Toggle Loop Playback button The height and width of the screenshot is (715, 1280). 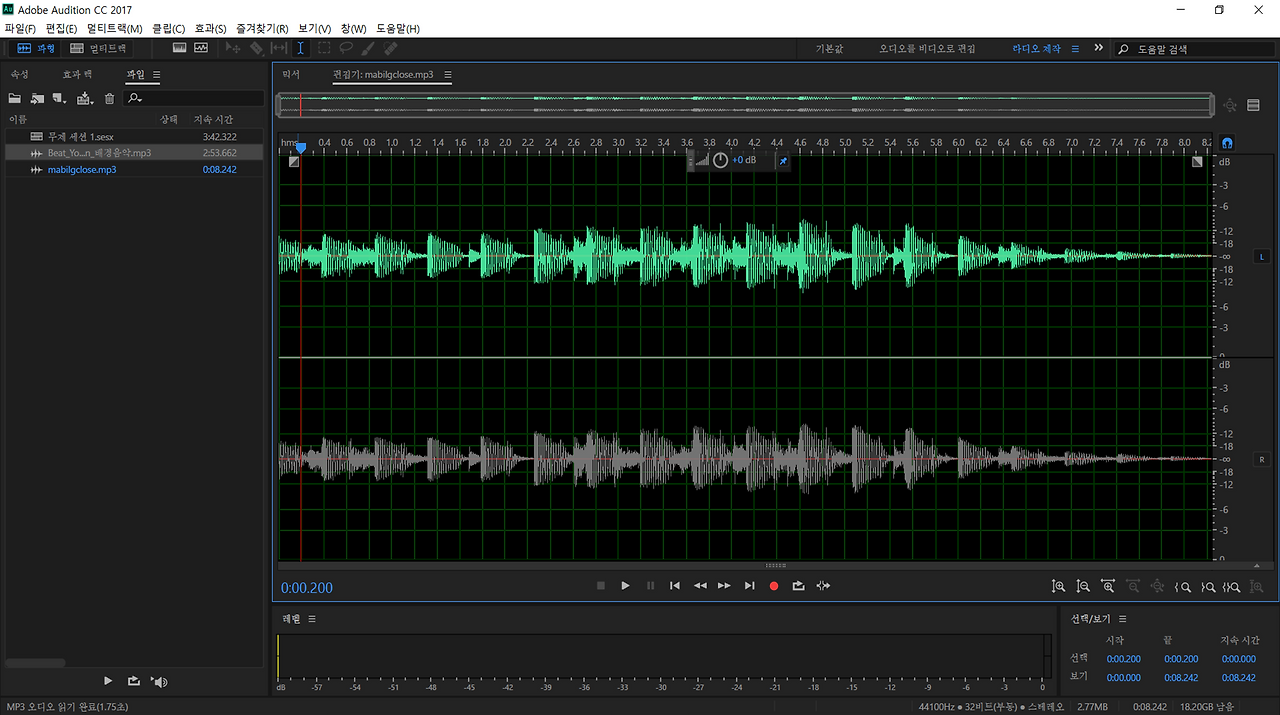(x=798, y=586)
